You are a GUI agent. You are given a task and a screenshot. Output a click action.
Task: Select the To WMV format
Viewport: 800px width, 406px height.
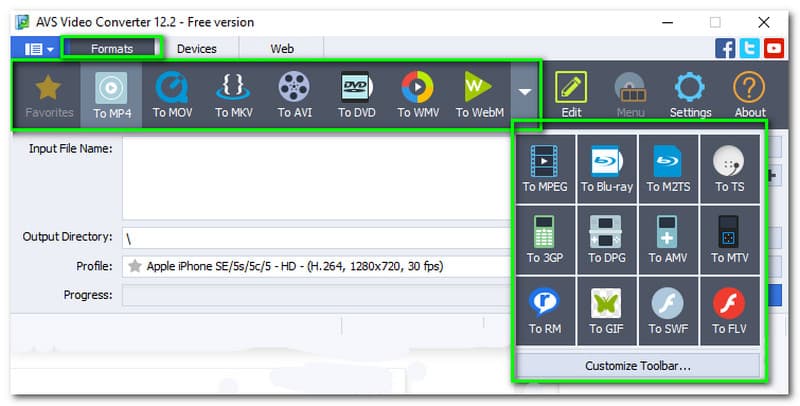click(418, 95)
